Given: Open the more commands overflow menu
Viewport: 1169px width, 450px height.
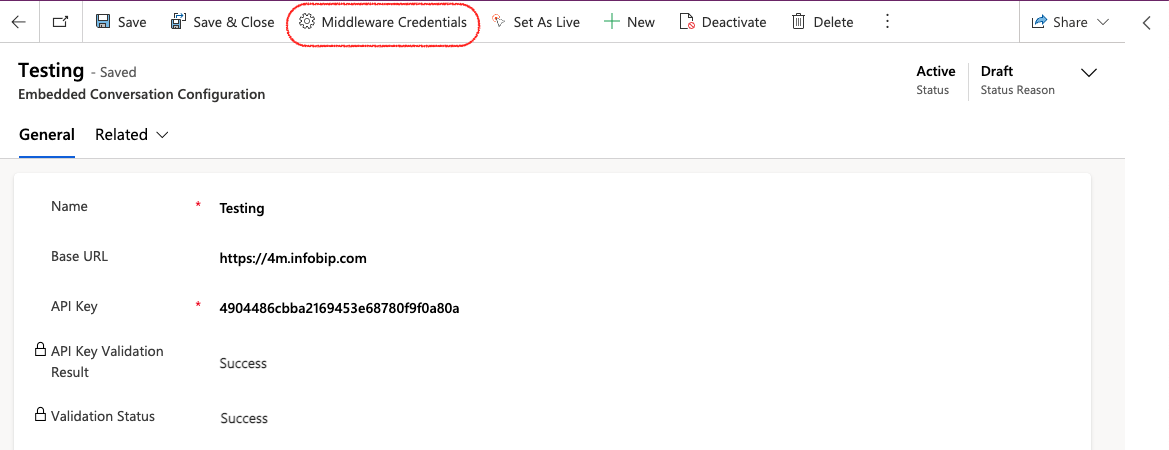Looking at the screenshot, I should pyautogui.click(x=887, y=22).
